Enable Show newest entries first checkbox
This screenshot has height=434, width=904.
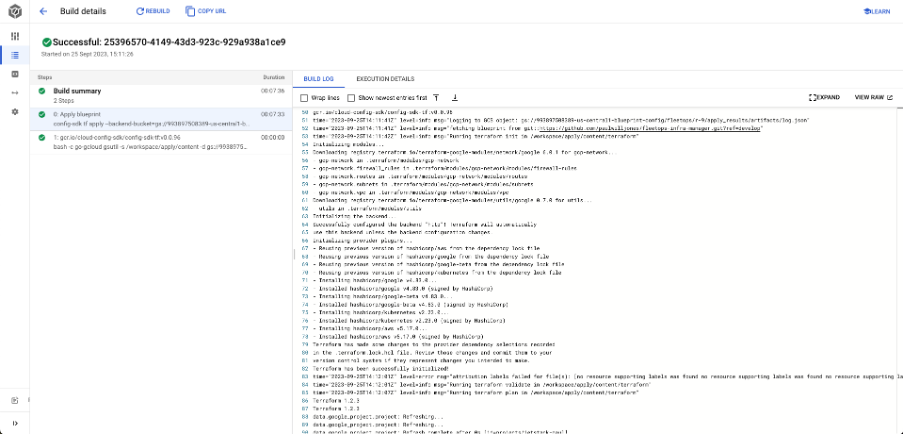pos(351,98)
